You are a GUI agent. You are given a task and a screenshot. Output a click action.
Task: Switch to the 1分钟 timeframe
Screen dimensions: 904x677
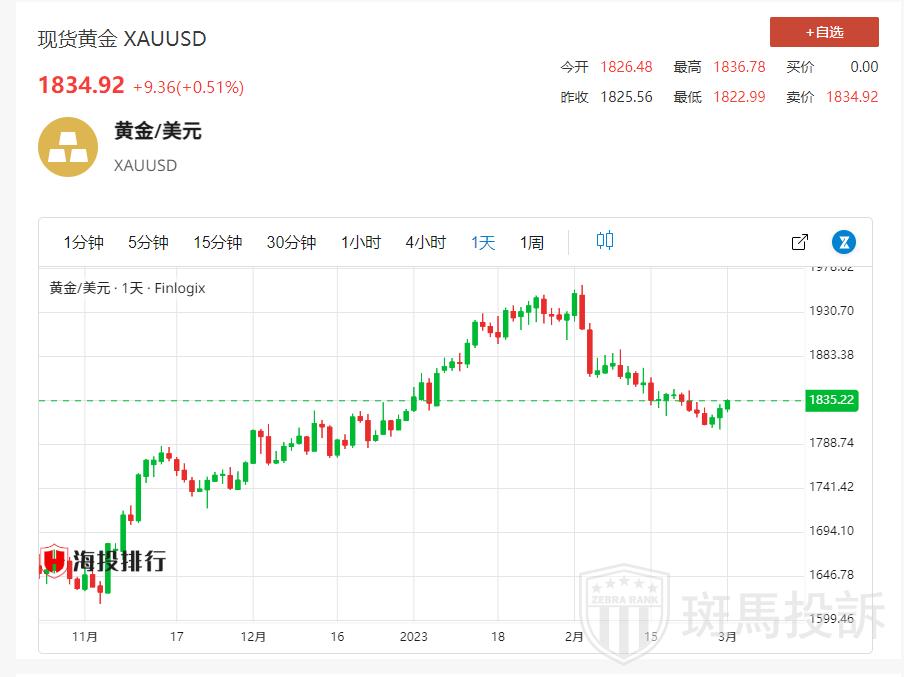pyautogui.click(x=84, y=243)
